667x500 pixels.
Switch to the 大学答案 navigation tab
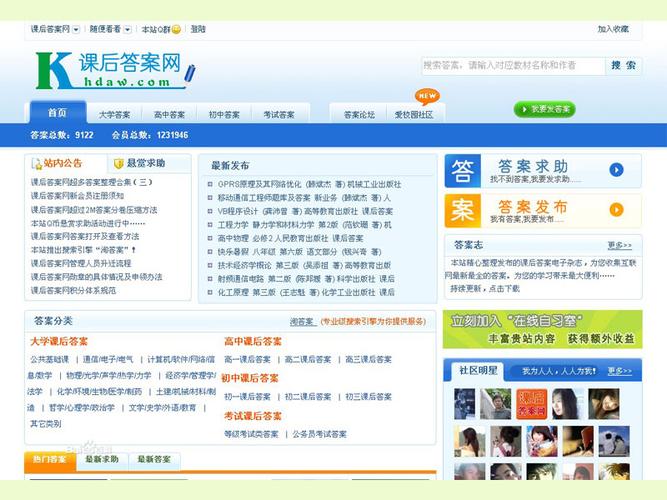coord(115,115)
